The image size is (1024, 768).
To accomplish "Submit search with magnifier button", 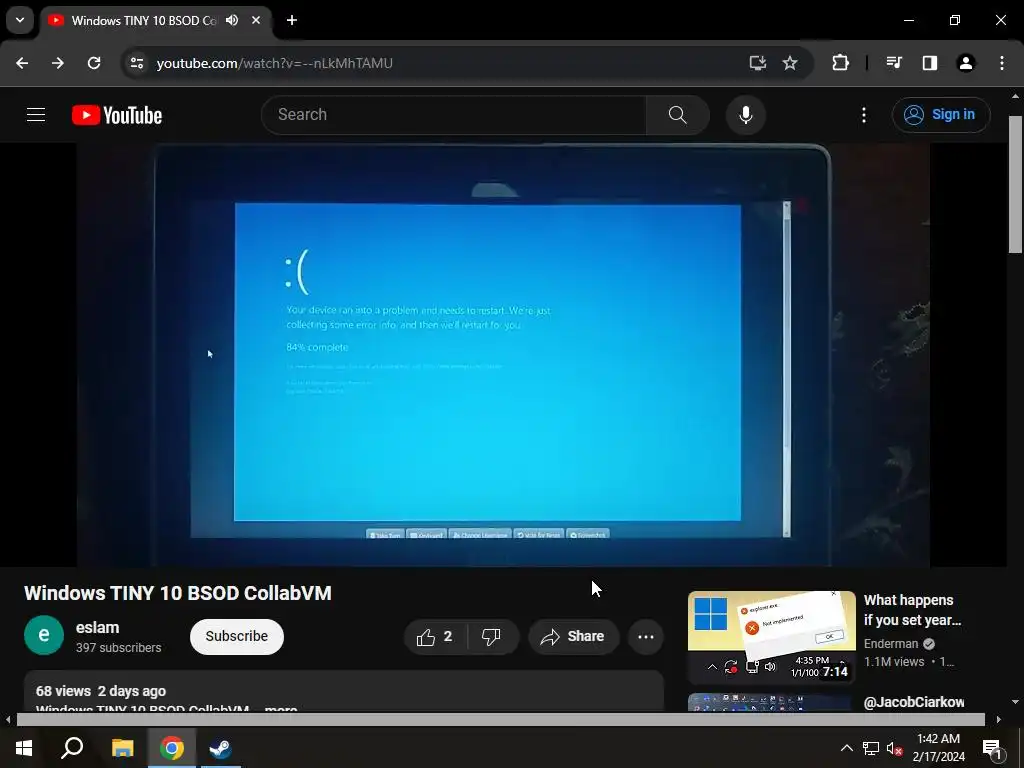I will click(678, 115).
